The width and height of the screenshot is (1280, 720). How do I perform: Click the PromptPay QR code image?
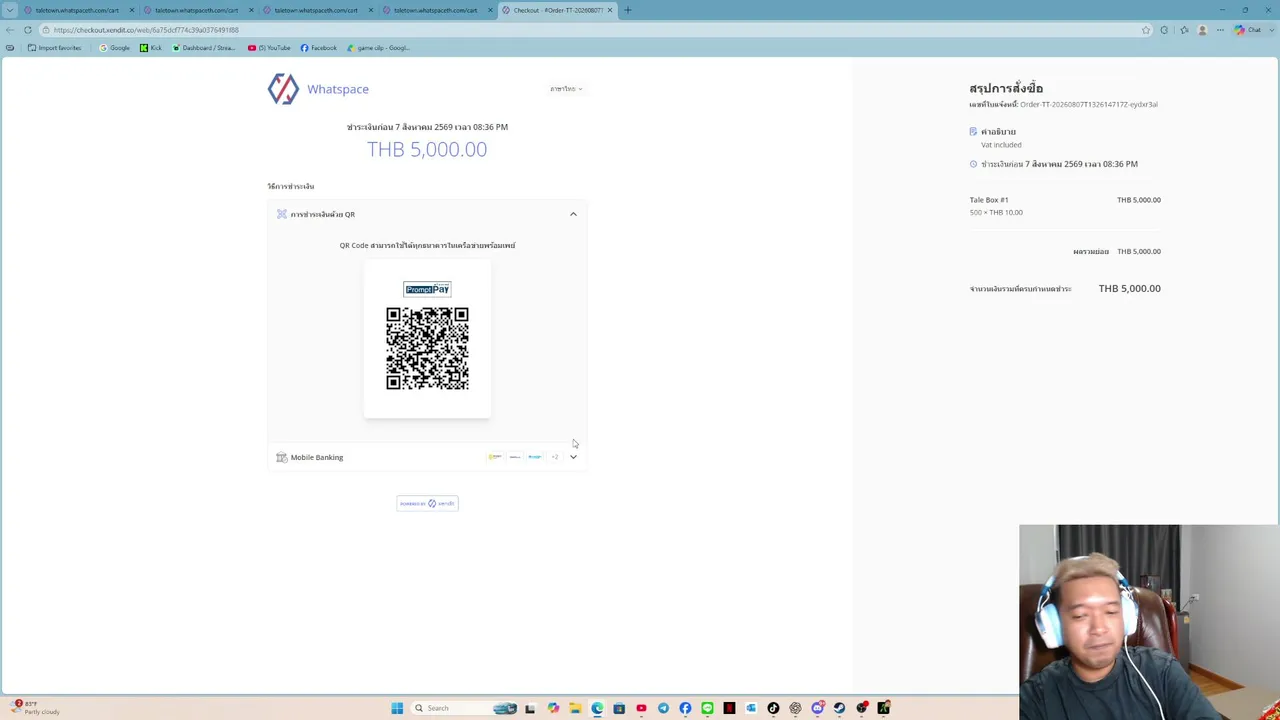point(427,348)
